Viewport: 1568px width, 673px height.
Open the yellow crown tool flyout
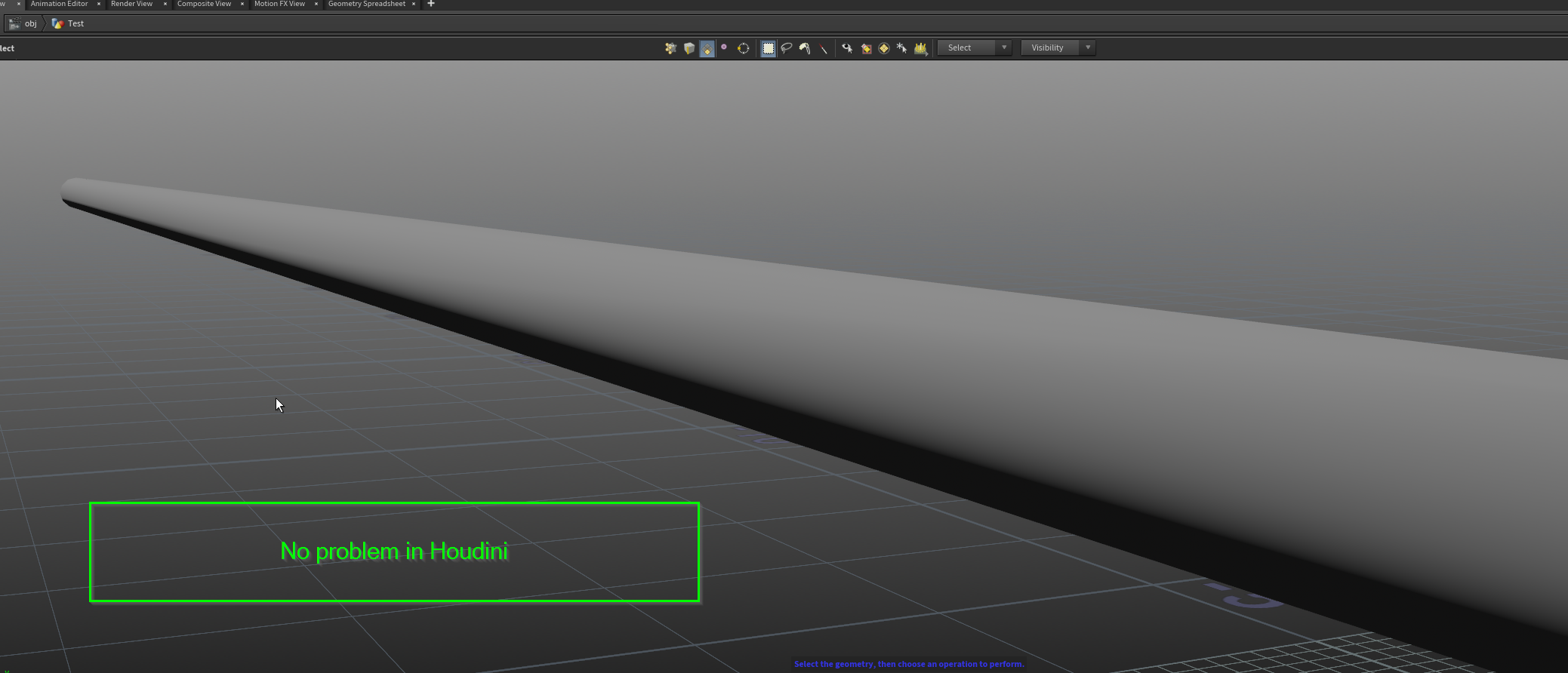(921, 48)
